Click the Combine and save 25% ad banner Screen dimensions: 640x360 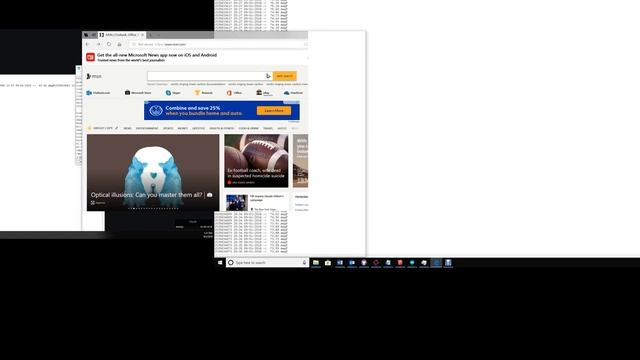point(222,111)
